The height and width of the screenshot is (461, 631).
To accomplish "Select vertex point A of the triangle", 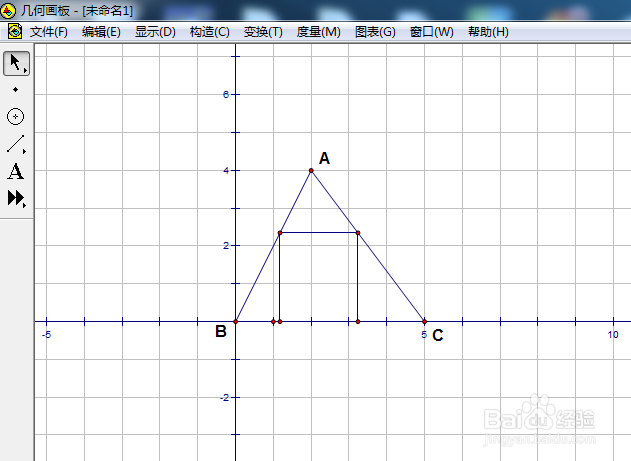I will [x=311, y=171].
